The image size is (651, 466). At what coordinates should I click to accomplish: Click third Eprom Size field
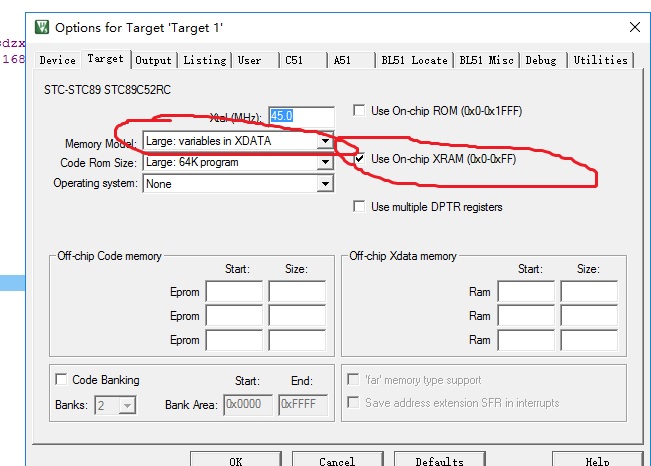click(297, 340)
